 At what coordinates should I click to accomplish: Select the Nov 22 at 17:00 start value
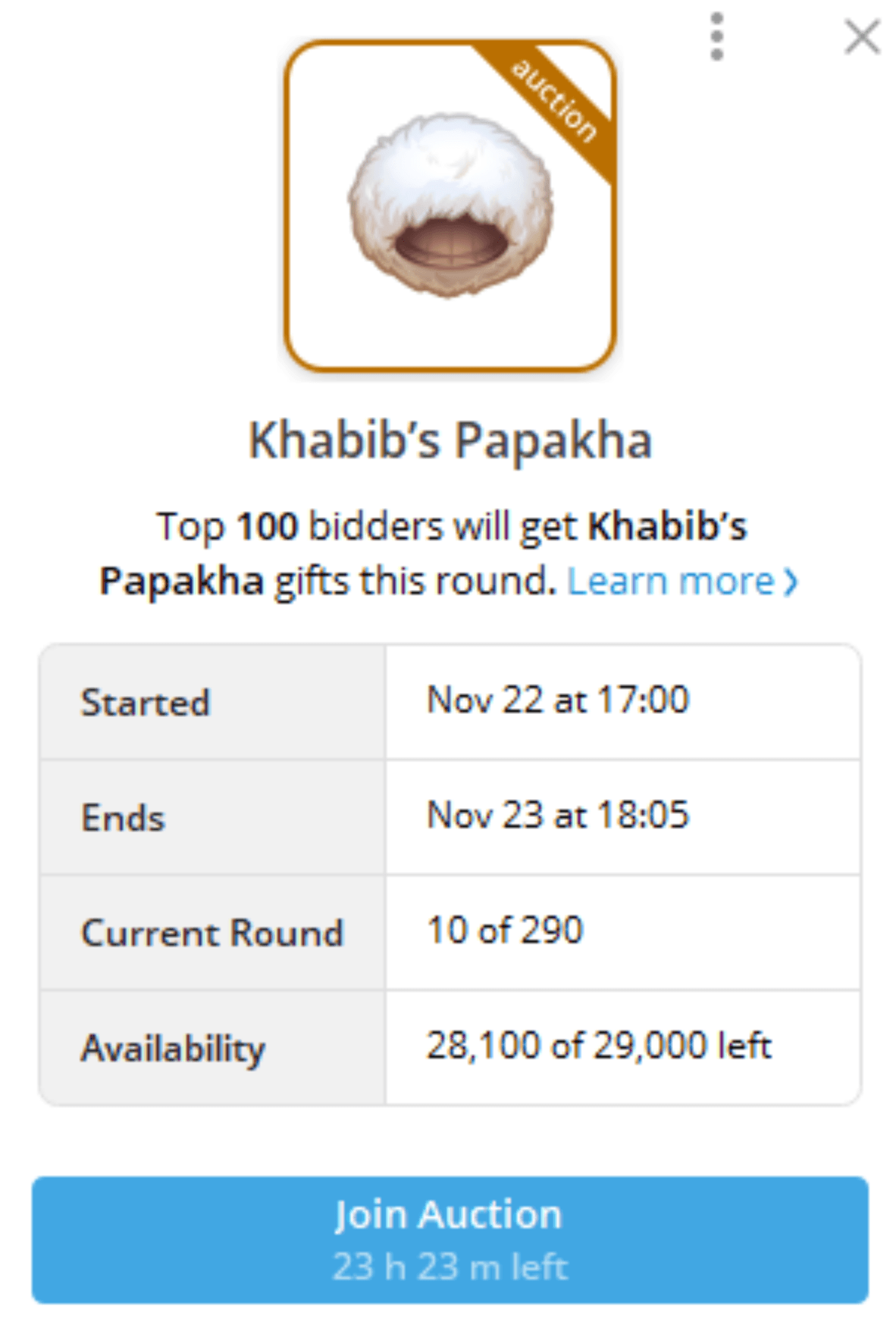pyautogui.click(x=558, y=700)
